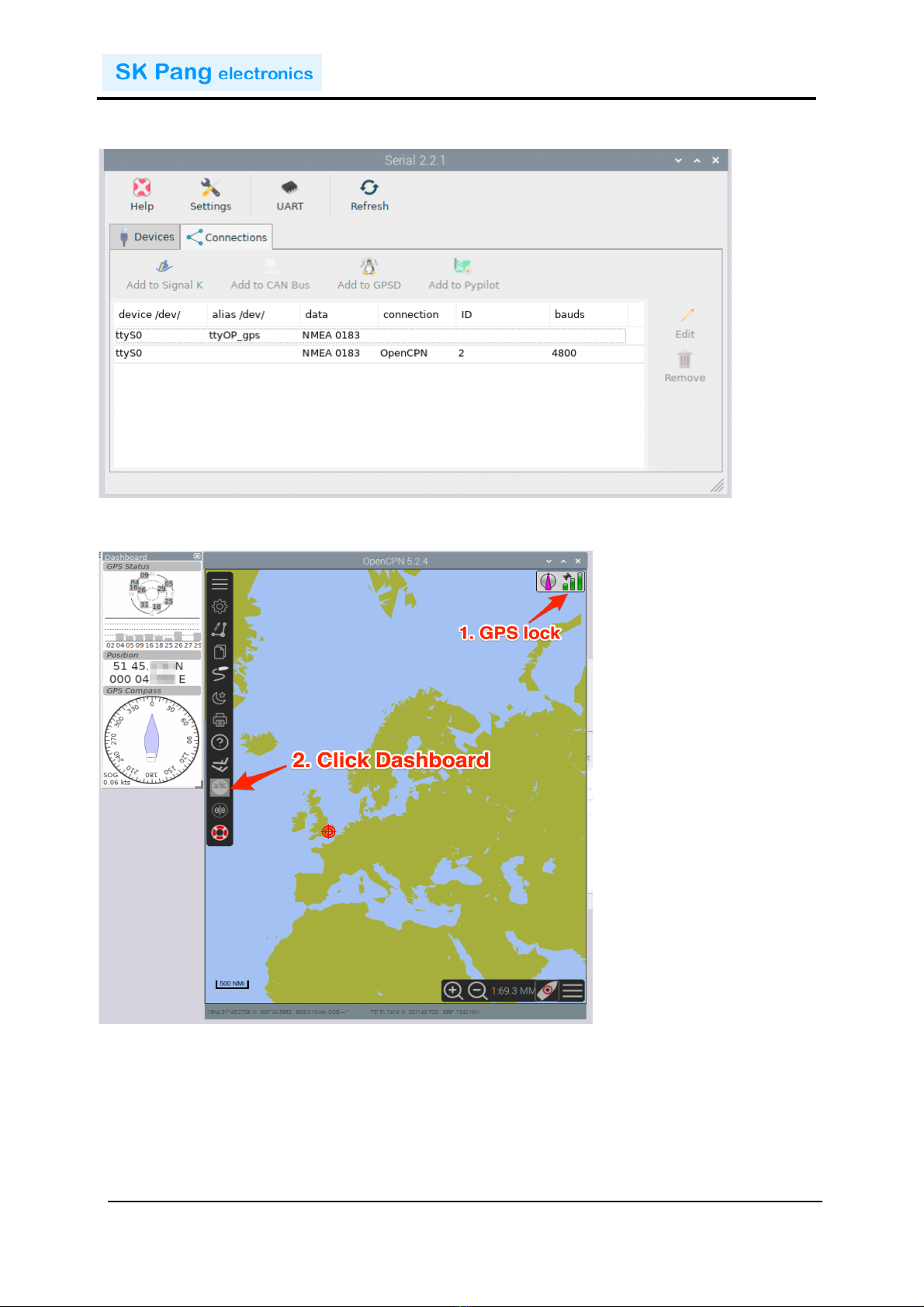The width and height of the screenshot is (924, 1307).
Task: Switch to the Devices tab
Action: (x=146, y=237)
